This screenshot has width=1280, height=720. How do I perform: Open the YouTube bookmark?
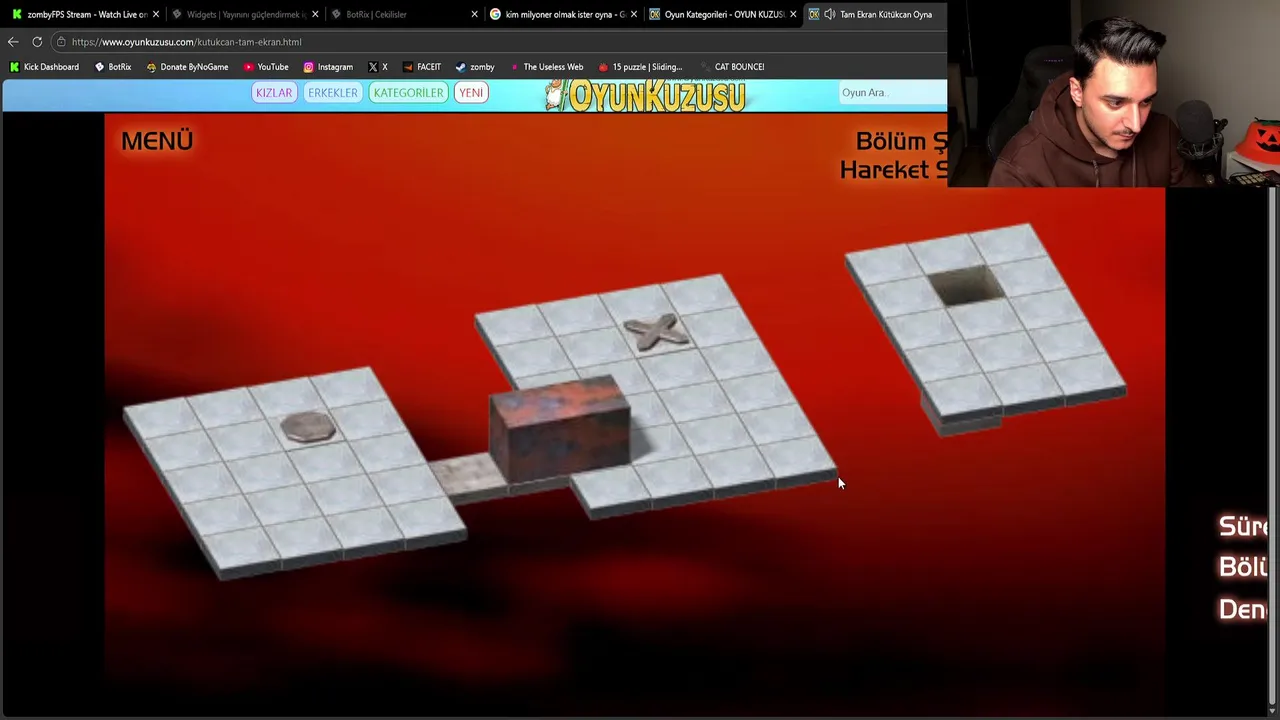(266, 67)
